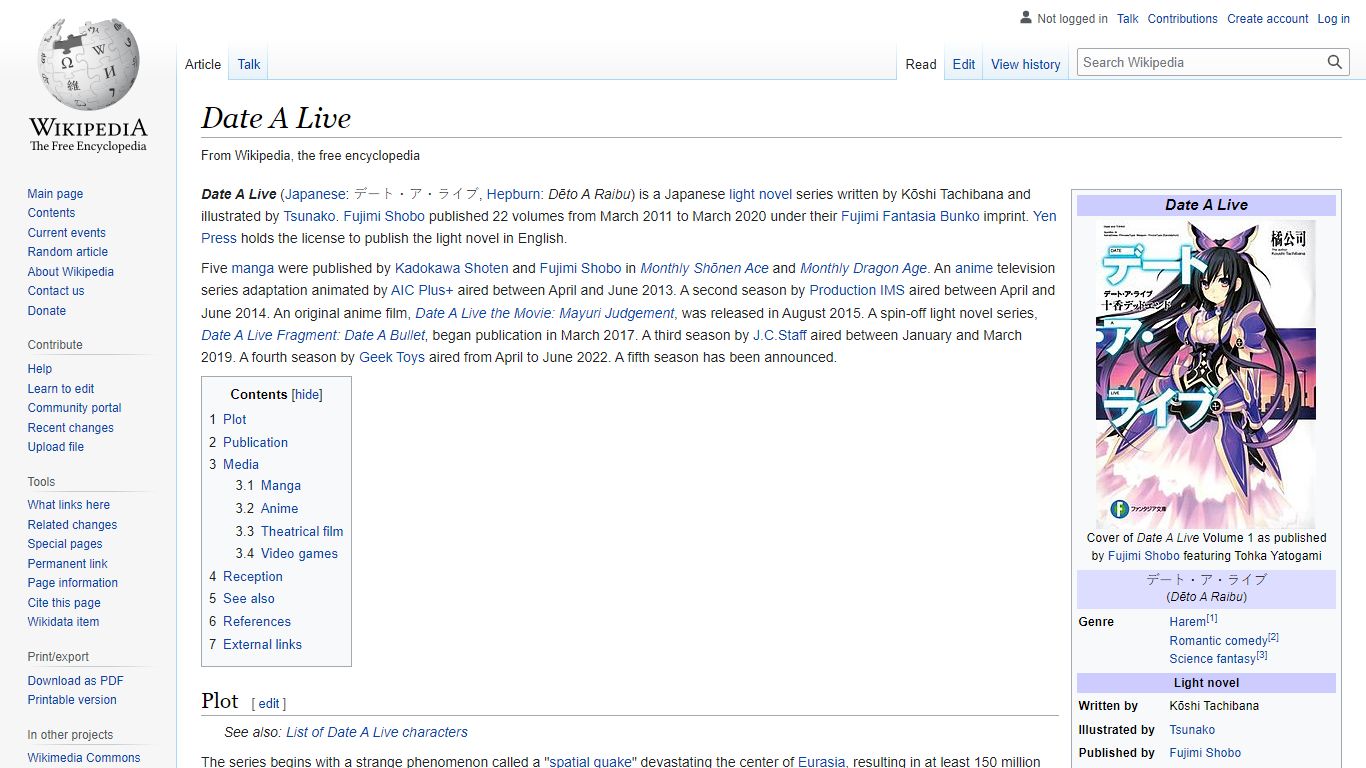Open List of Date A Live characters
1366x768 pixels.
click(377, 732)
